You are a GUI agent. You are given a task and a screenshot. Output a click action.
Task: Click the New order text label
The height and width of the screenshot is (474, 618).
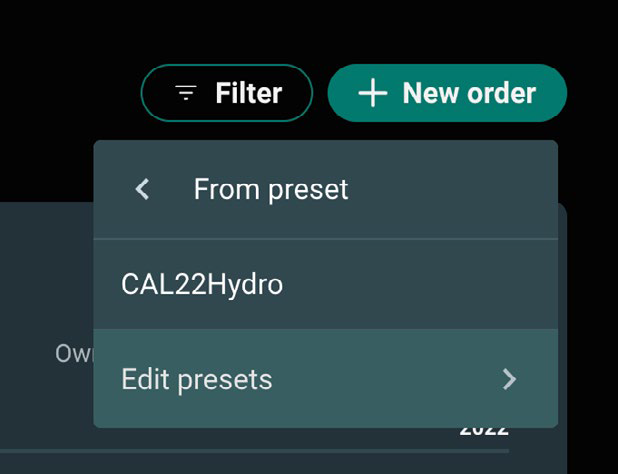(x=469, y=93)
